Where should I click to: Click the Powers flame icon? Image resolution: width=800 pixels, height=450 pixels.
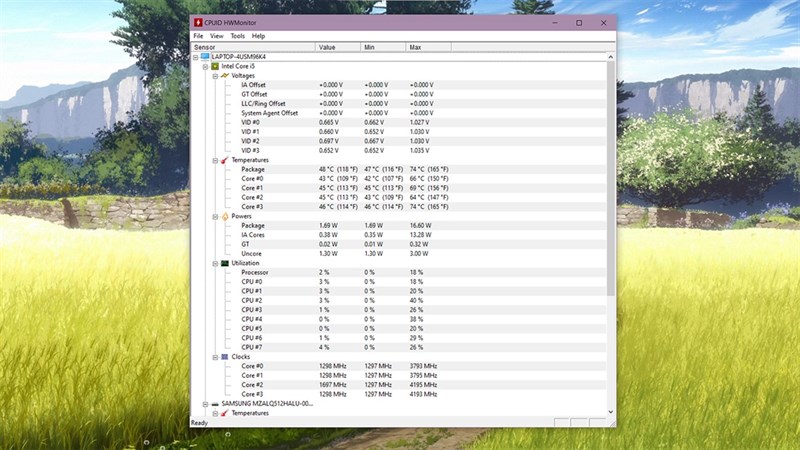pos(225,216)
